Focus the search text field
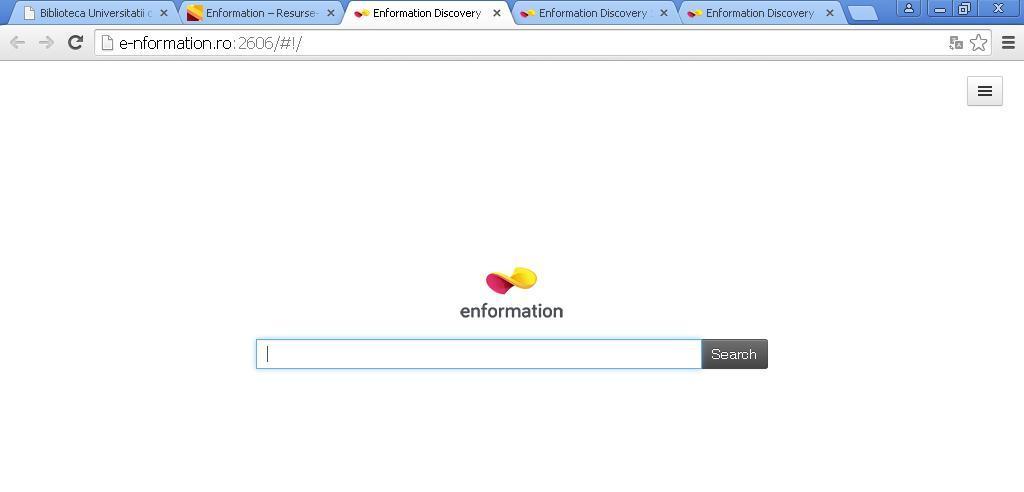Image resolution: width=1024 pixels, height=492 pixels. [x=479, y=354]
